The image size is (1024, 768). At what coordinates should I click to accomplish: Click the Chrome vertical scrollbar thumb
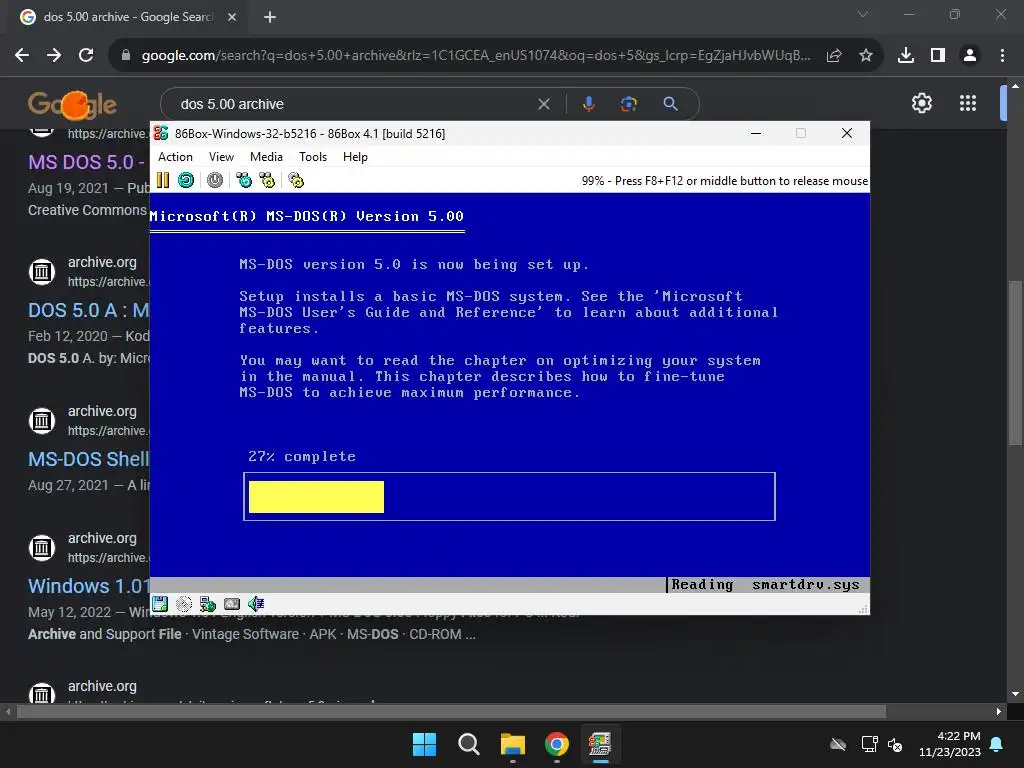click(x=1015, y=362)
